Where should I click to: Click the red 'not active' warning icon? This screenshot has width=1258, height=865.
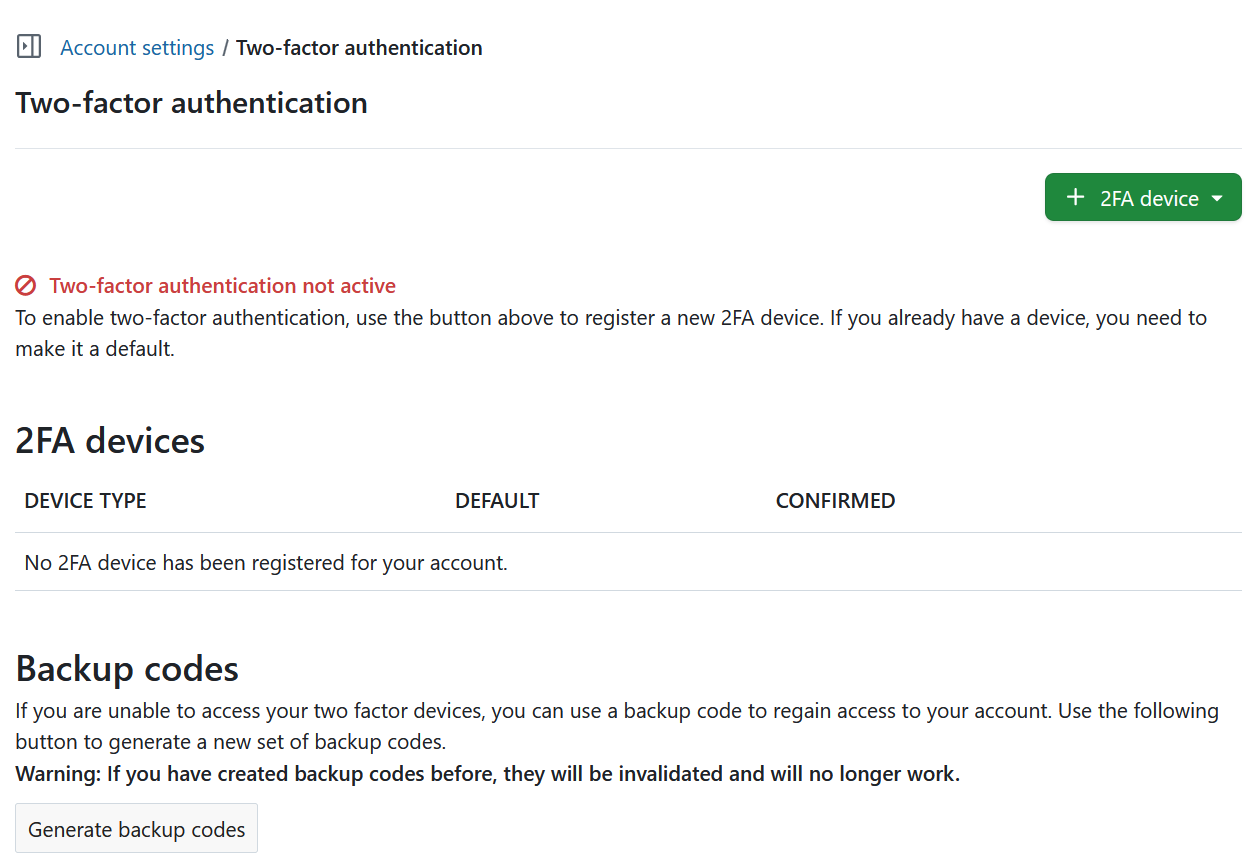(26, 286)
